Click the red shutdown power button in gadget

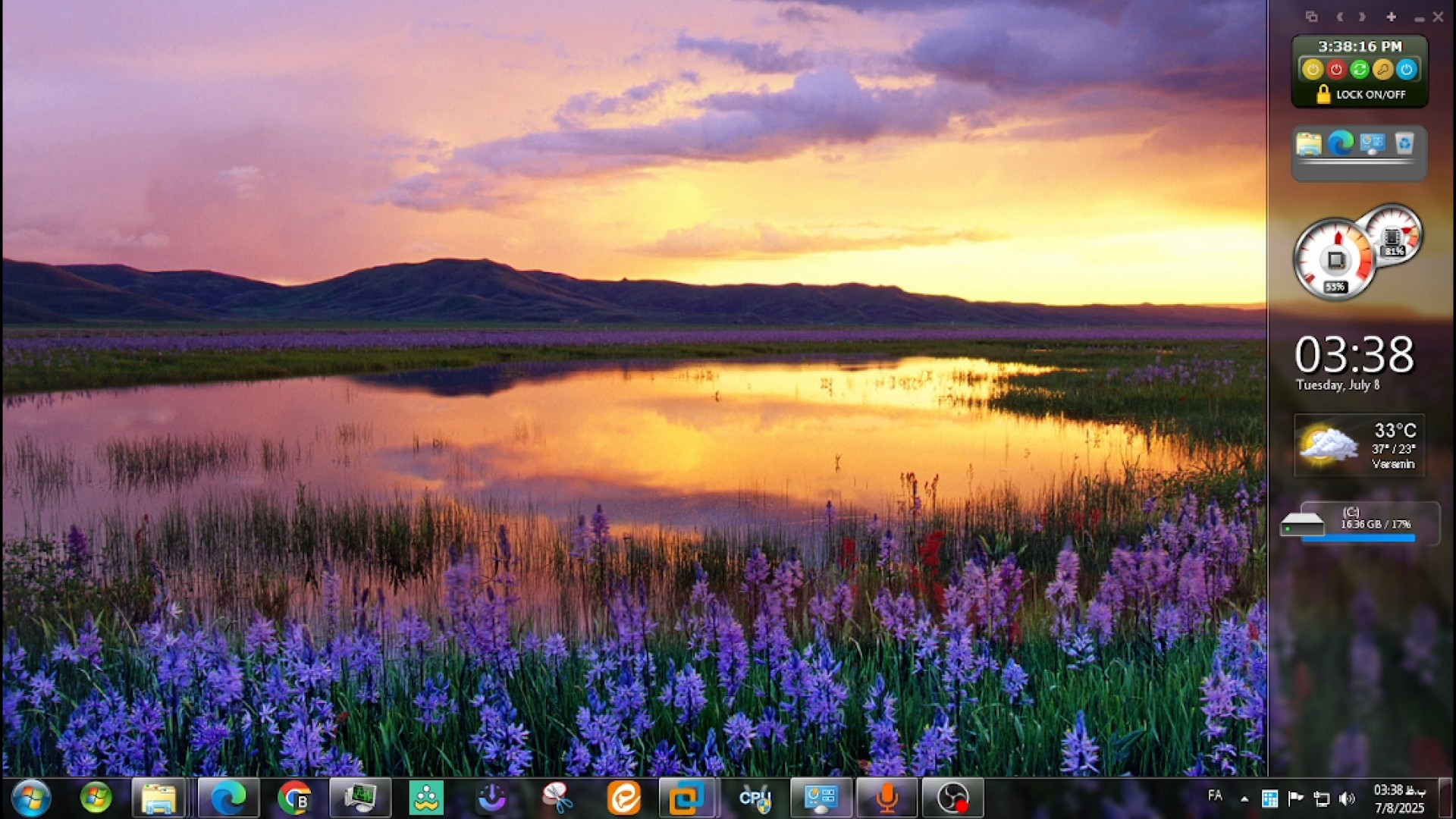pyautogui.click(x=1336, y=70)
